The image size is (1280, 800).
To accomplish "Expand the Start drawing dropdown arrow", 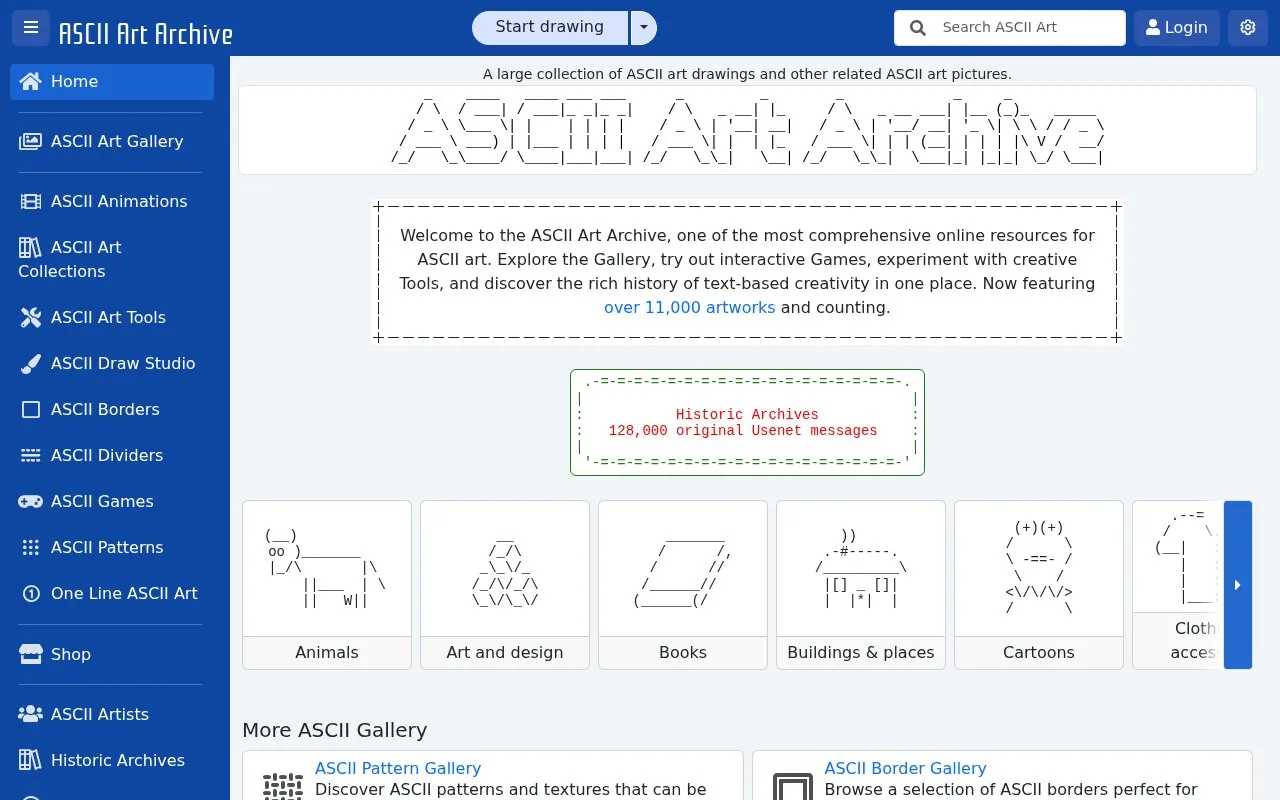I will pyautogui.click(x=644, y=28).
